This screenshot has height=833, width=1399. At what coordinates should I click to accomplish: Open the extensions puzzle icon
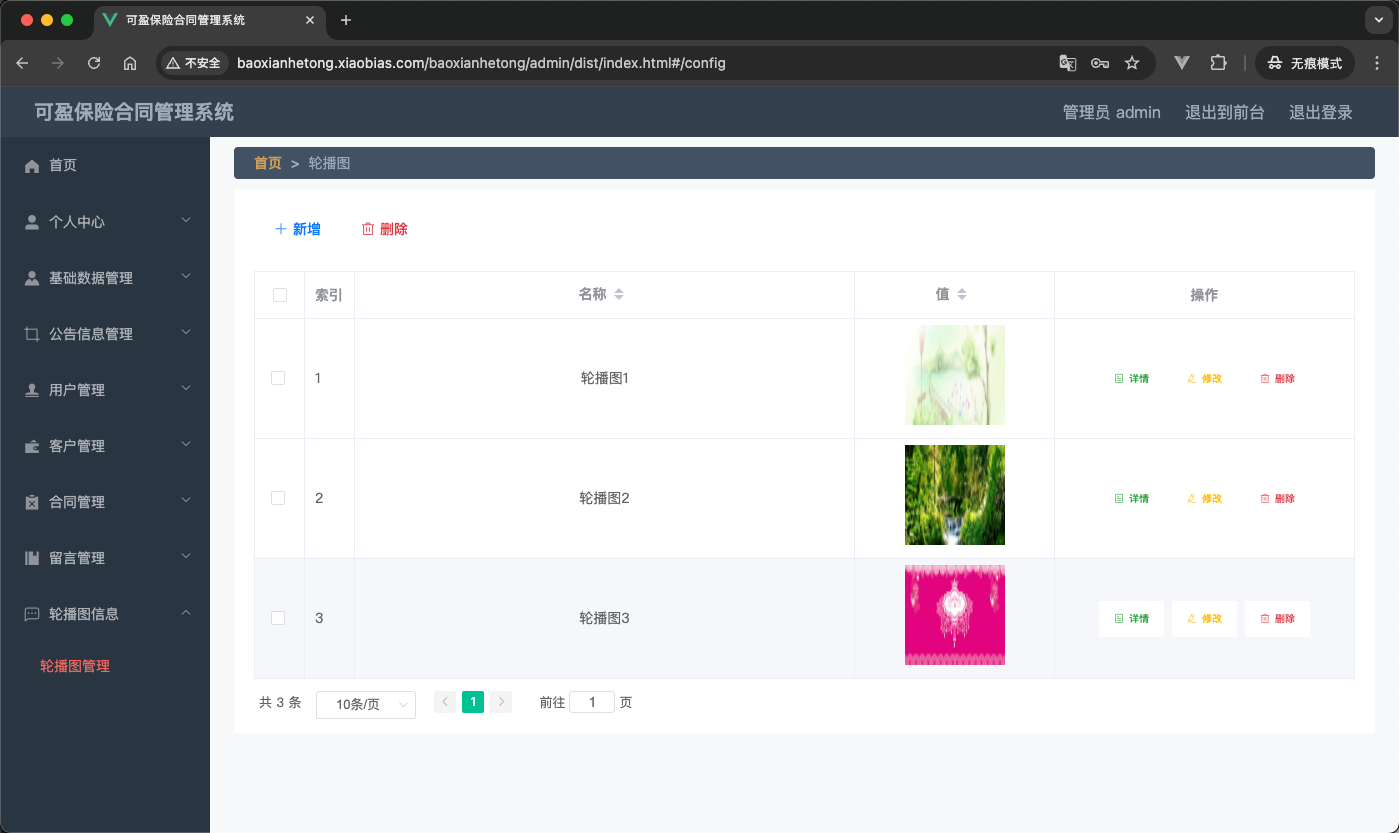tap(1218, 63)
